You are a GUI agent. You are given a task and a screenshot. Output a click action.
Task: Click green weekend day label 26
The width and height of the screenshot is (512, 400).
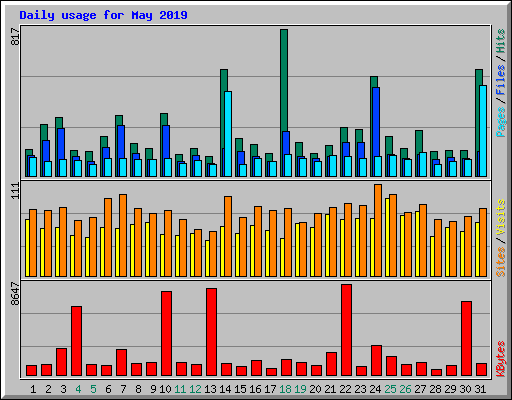click(405, 389)
